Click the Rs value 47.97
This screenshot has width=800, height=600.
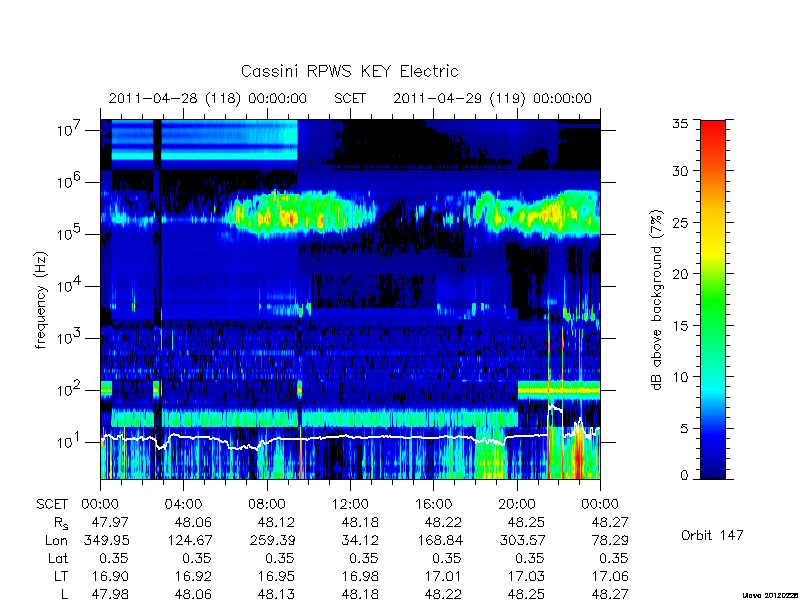[x=110, y=522]
